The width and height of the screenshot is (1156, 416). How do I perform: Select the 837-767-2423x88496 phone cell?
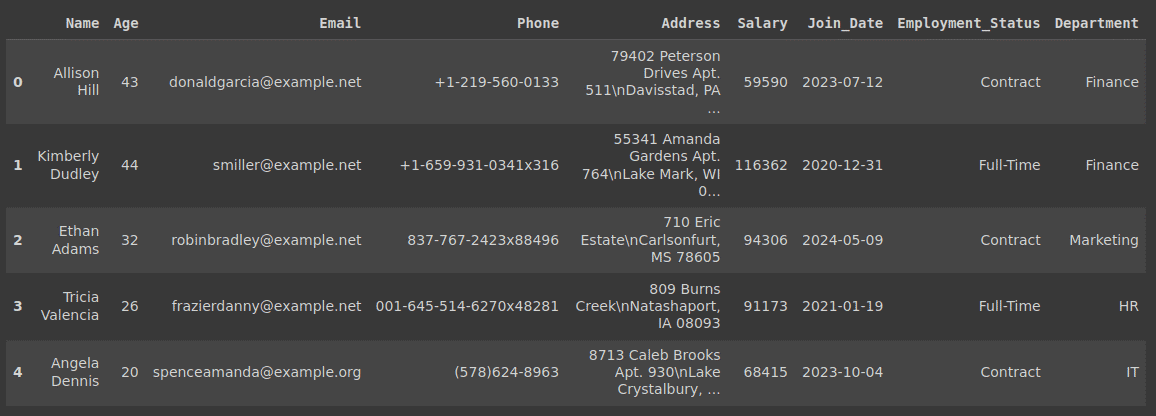tap(483, 240)
